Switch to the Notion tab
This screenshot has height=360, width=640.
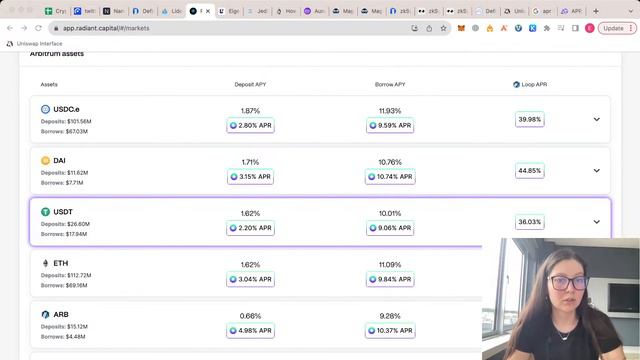point(114,11)
